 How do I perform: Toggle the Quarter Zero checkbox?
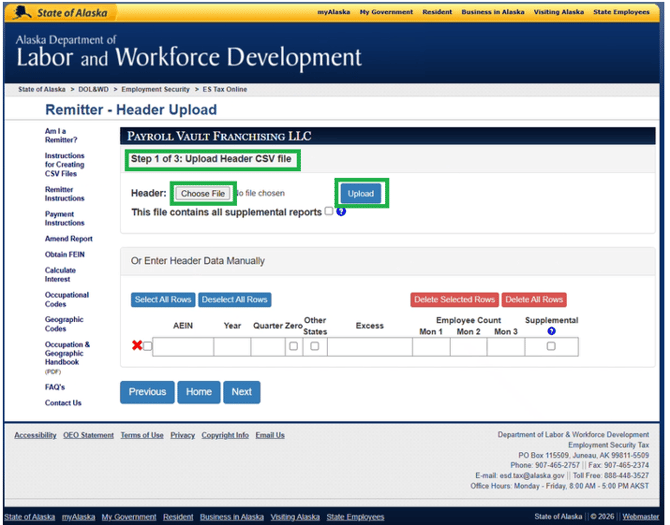point(294,346)
